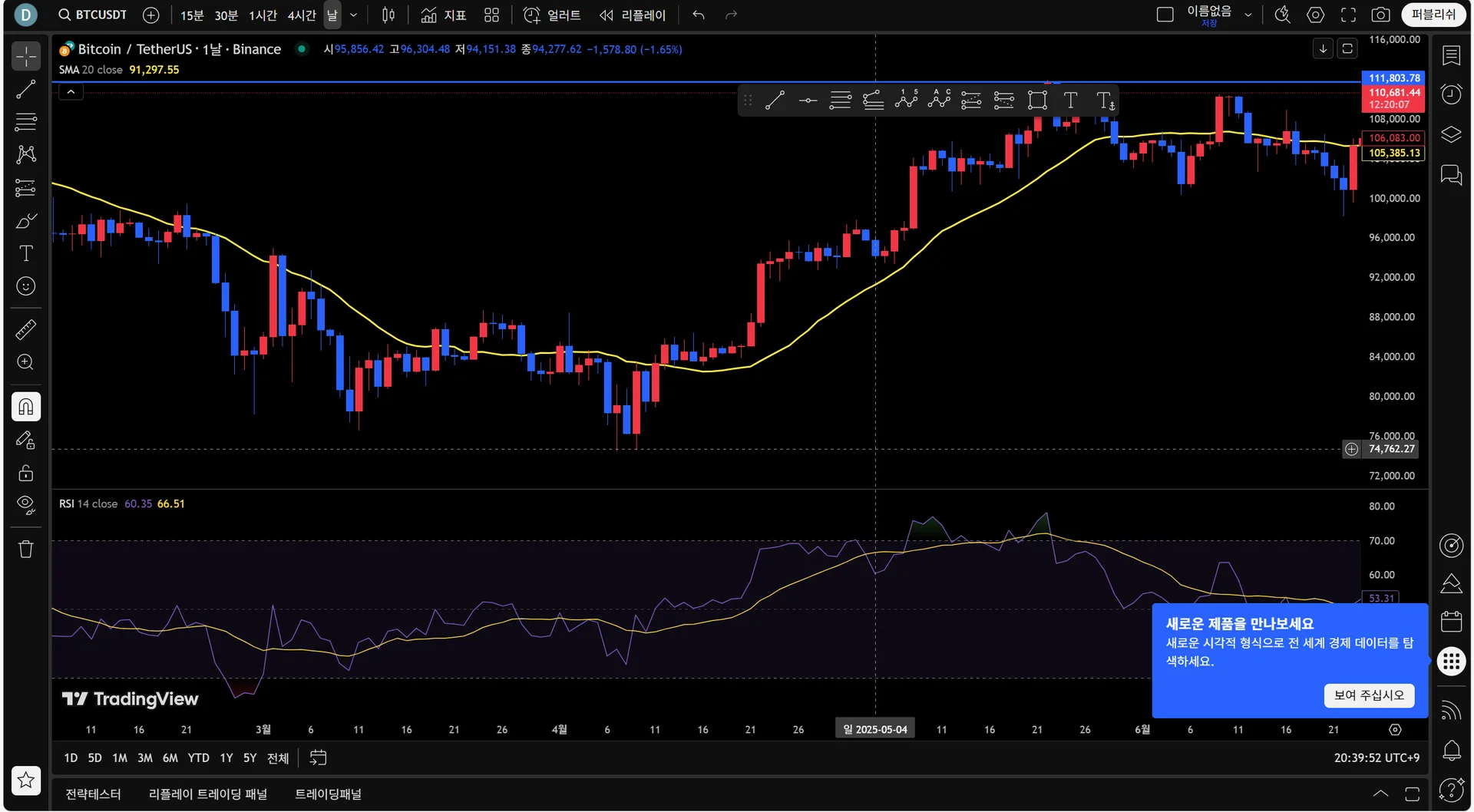The image size is (1474, 812).
Task: Open the 전략테스터 tab
Action: click(x=93, y=794)
